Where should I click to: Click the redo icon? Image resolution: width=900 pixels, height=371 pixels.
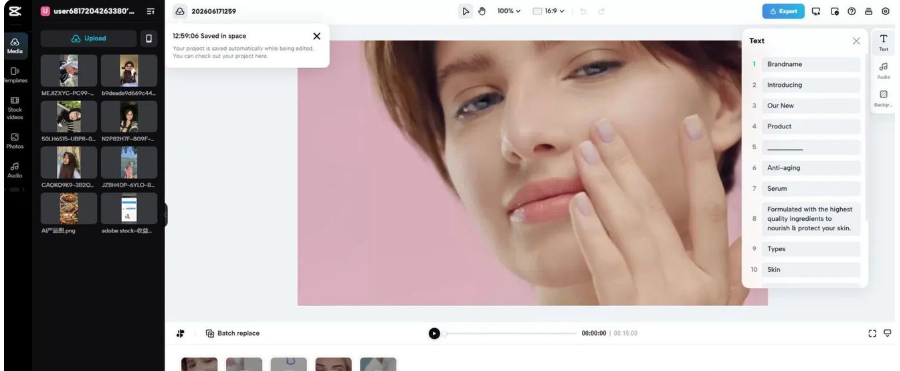click(x=601, y=11)
